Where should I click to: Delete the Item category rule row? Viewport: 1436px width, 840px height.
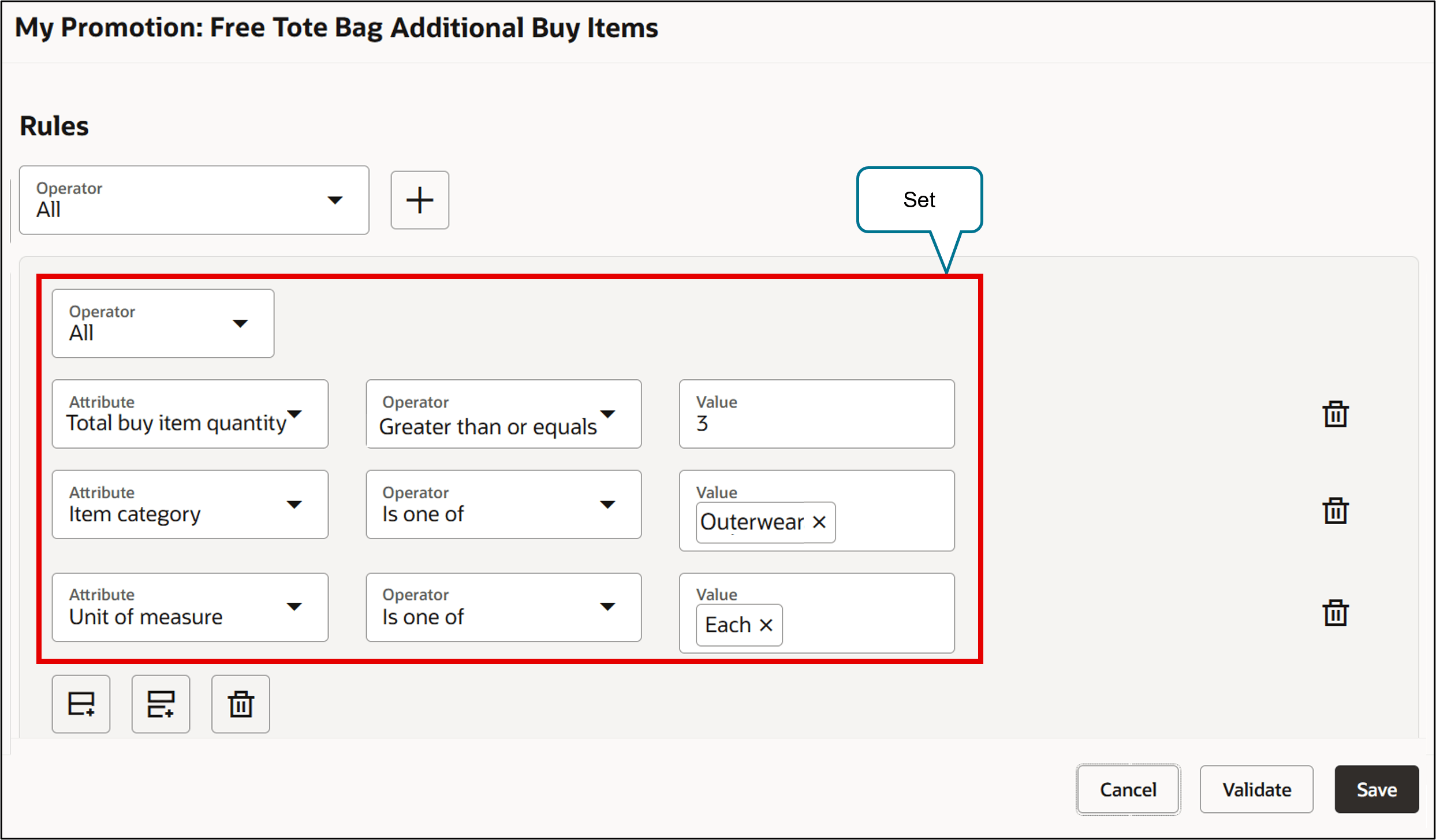coord(1335,511)
